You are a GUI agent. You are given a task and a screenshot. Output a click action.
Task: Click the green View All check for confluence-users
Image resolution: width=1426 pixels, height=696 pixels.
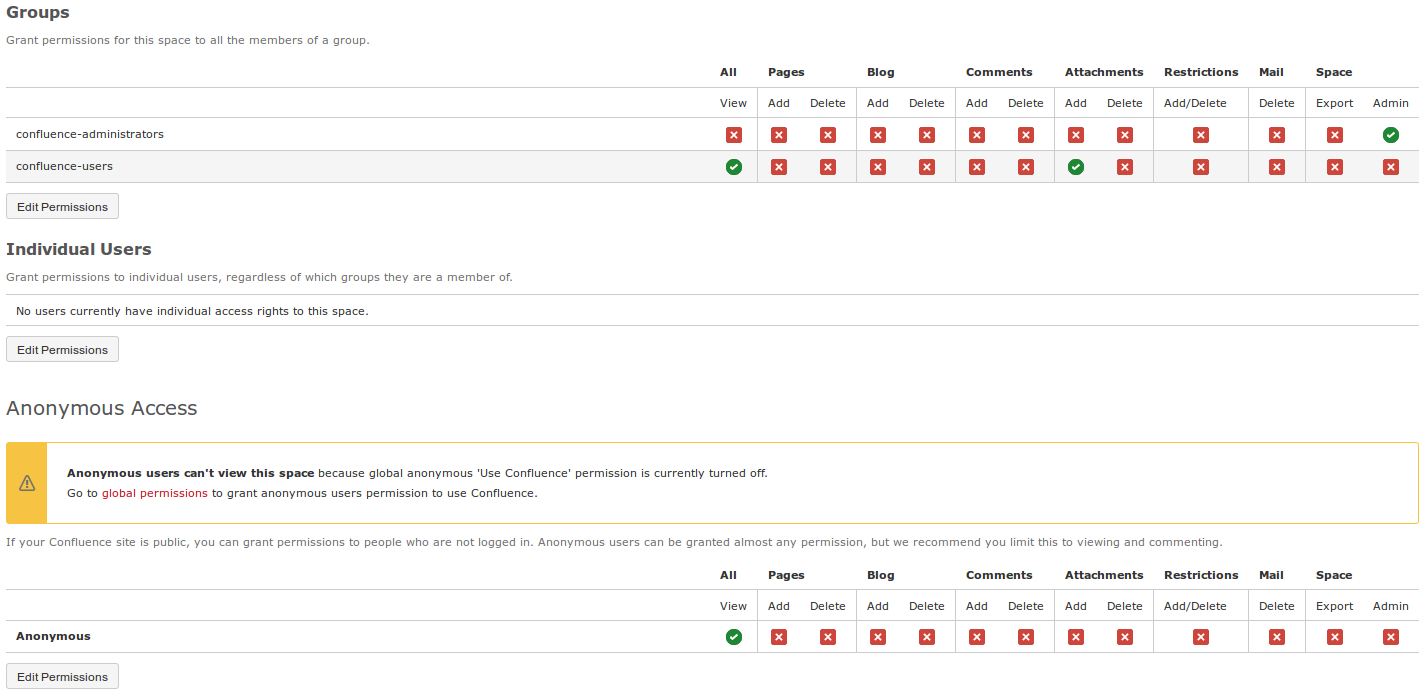(x=733, y=166)
